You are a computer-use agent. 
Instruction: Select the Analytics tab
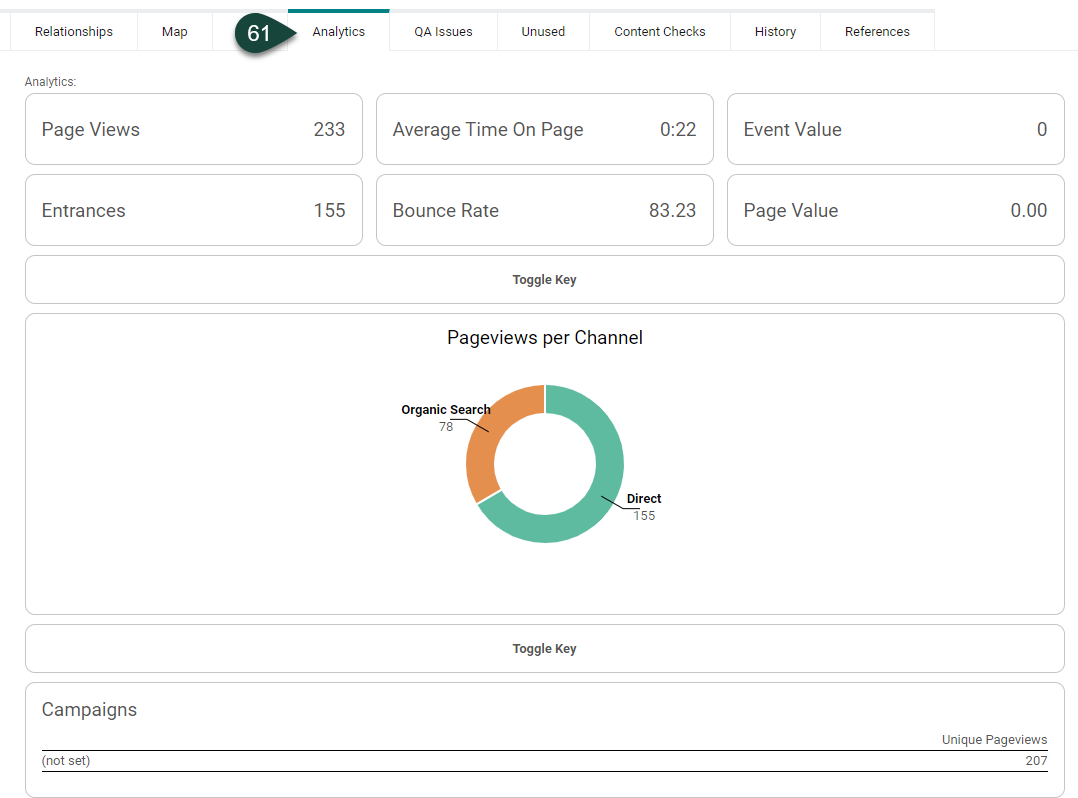tap(338, 31)
